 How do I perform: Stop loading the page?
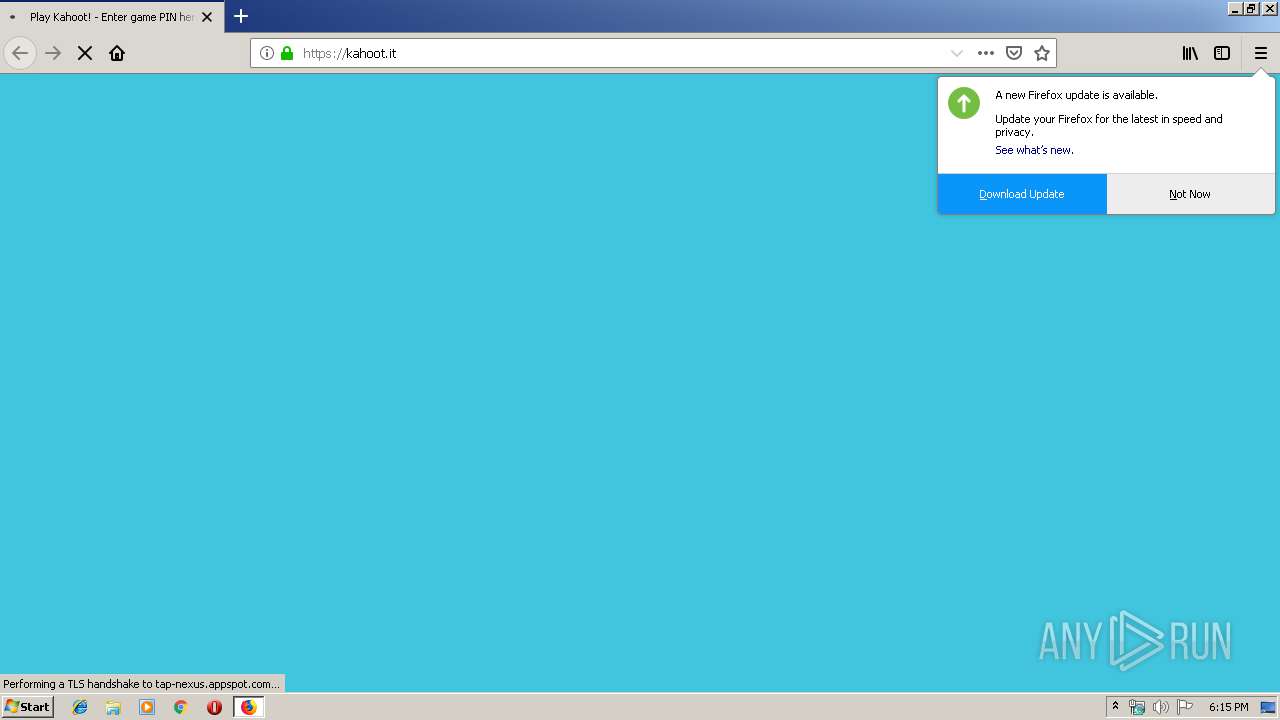click(x=85, y=53)
